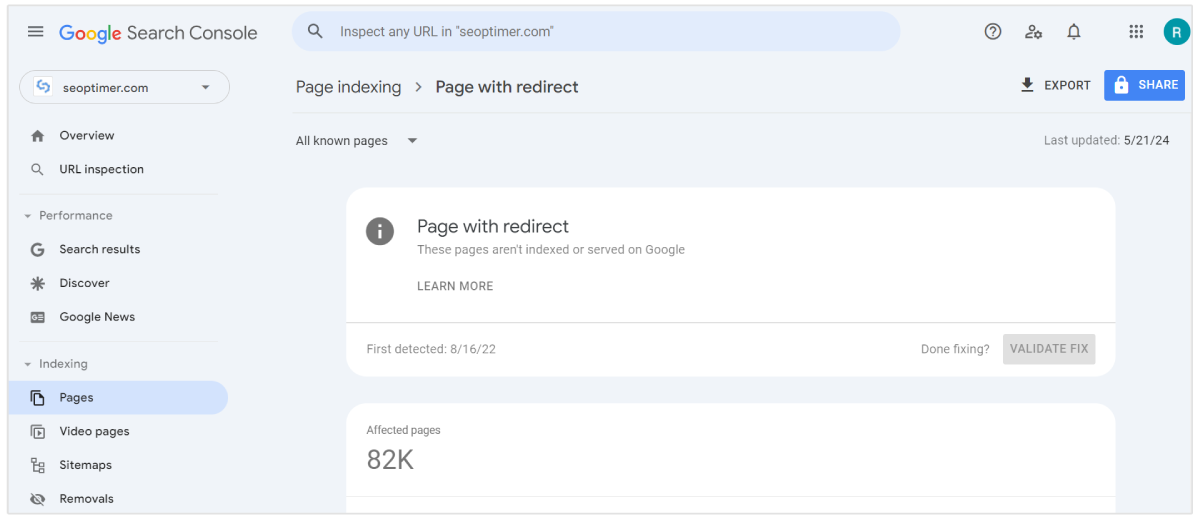Expand the All known pages filter
Viewport: 1200px width, 519px height.
[356, 141]
